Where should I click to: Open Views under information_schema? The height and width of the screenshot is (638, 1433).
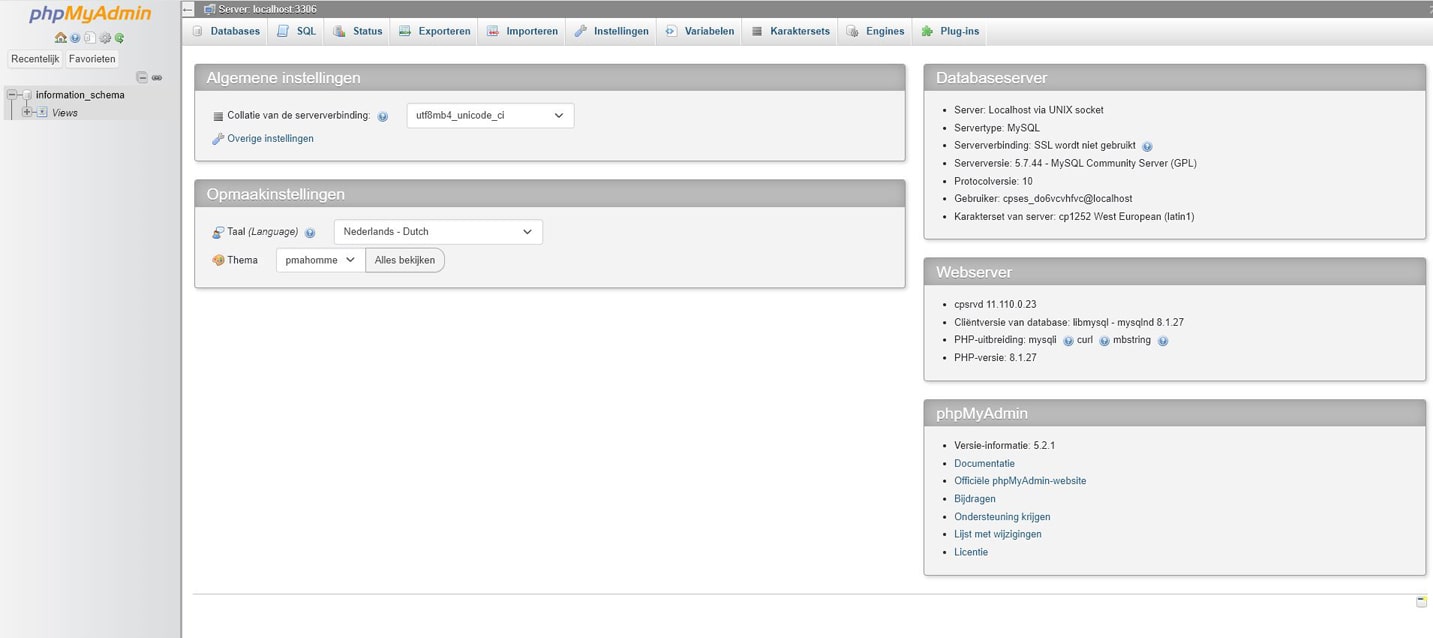(65, 113)
